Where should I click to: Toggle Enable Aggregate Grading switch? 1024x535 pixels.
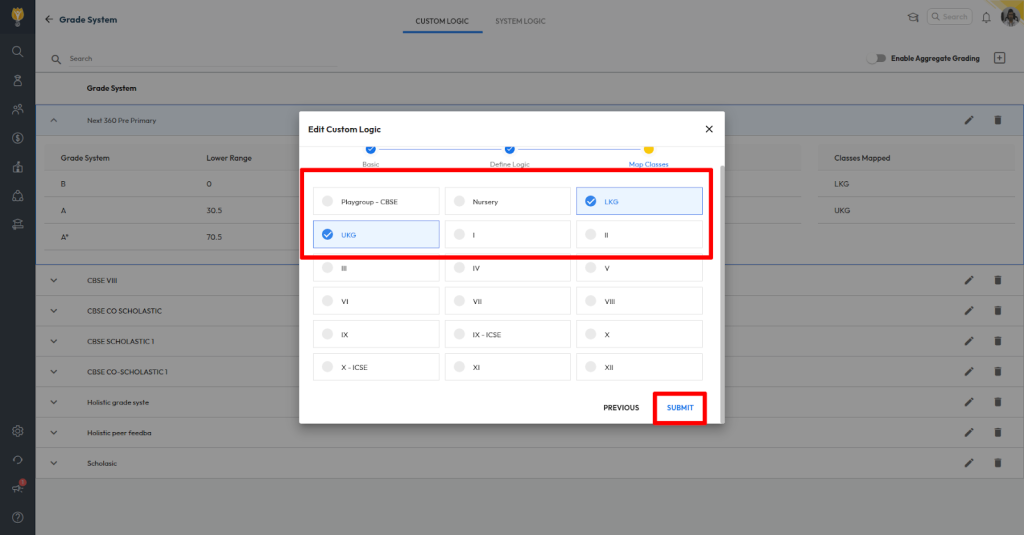click(x=877, y=58)
